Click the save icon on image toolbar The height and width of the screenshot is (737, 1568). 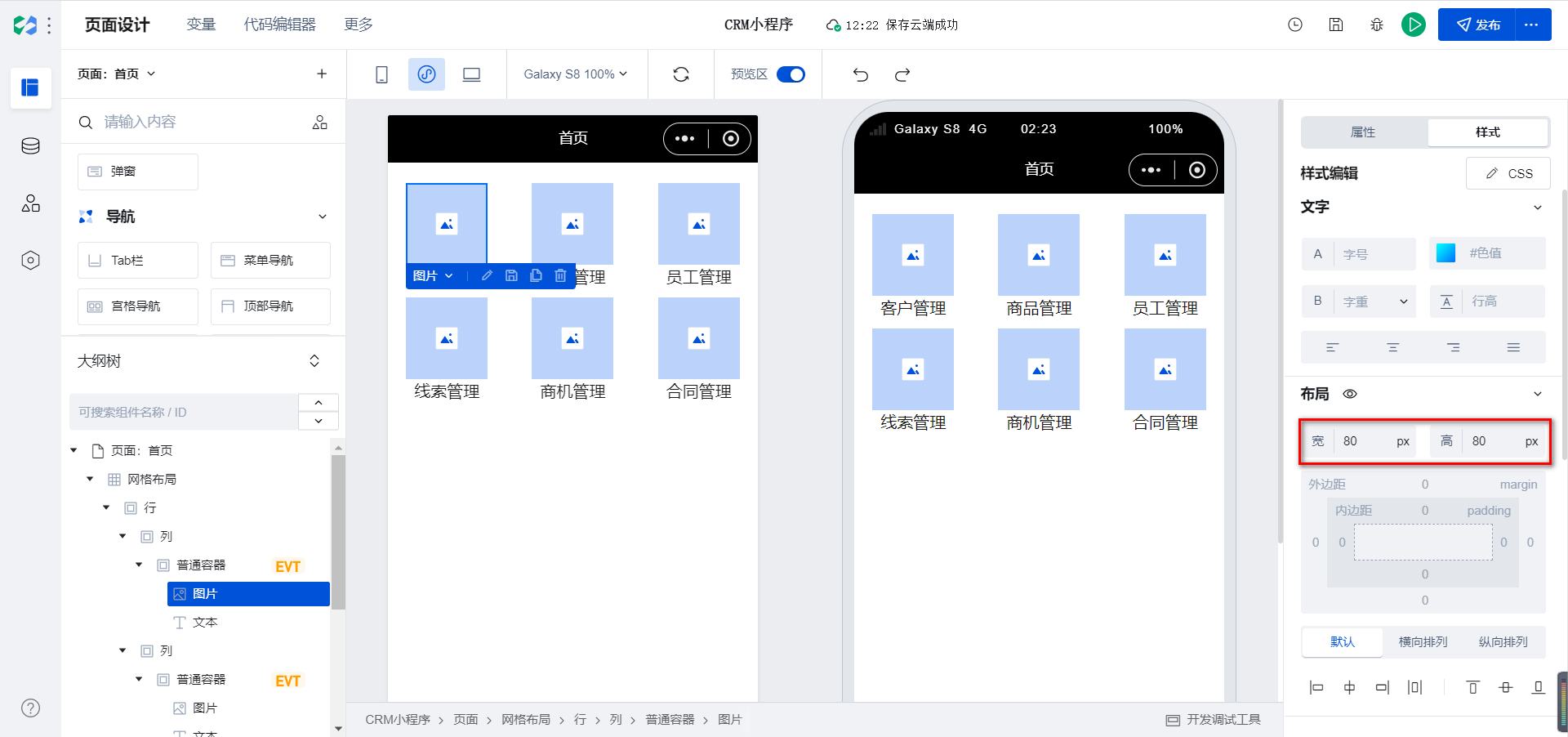[511, 275]
